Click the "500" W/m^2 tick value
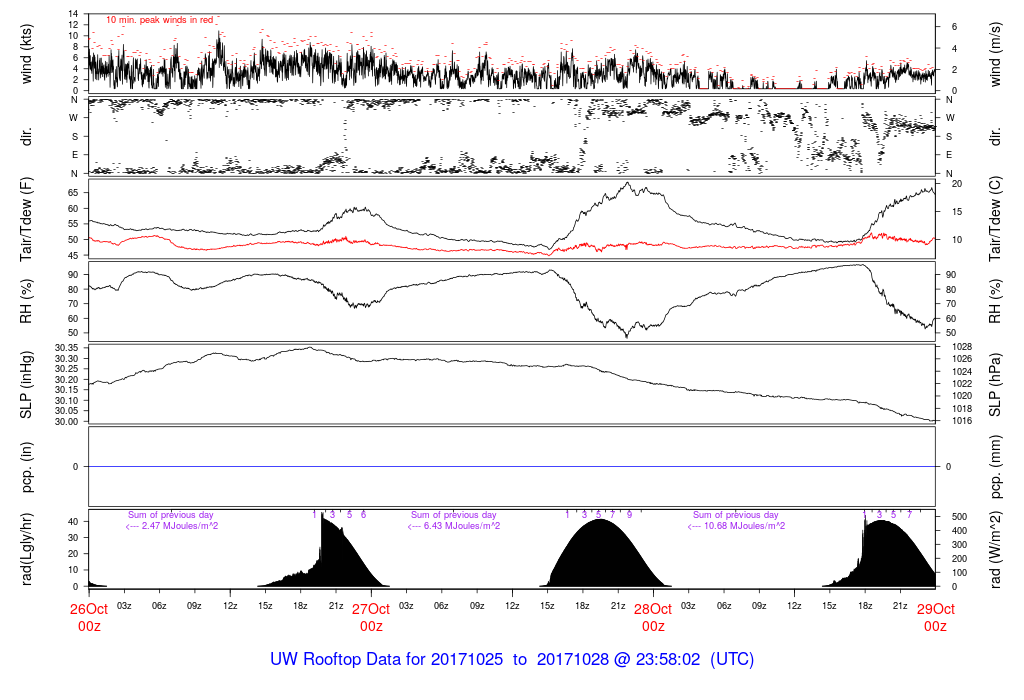 pos(959,517)
